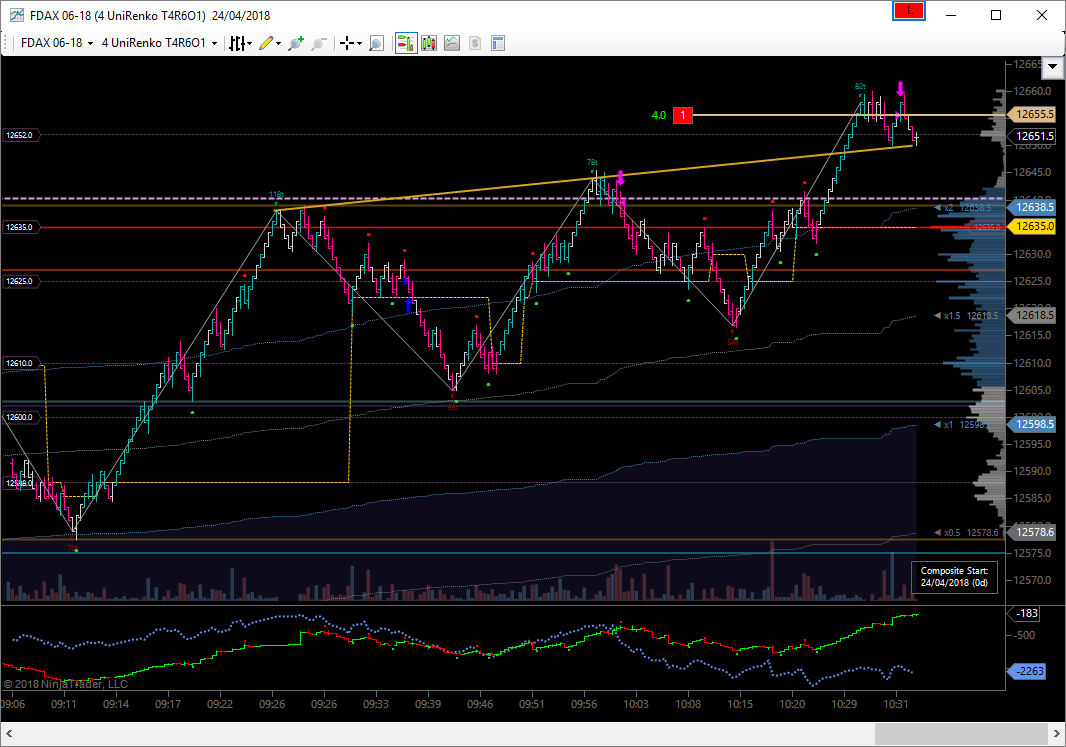The image size is (1066, 747).
Task: Open the FDAX 06-18 instrument dropdown
Action: 57,43
